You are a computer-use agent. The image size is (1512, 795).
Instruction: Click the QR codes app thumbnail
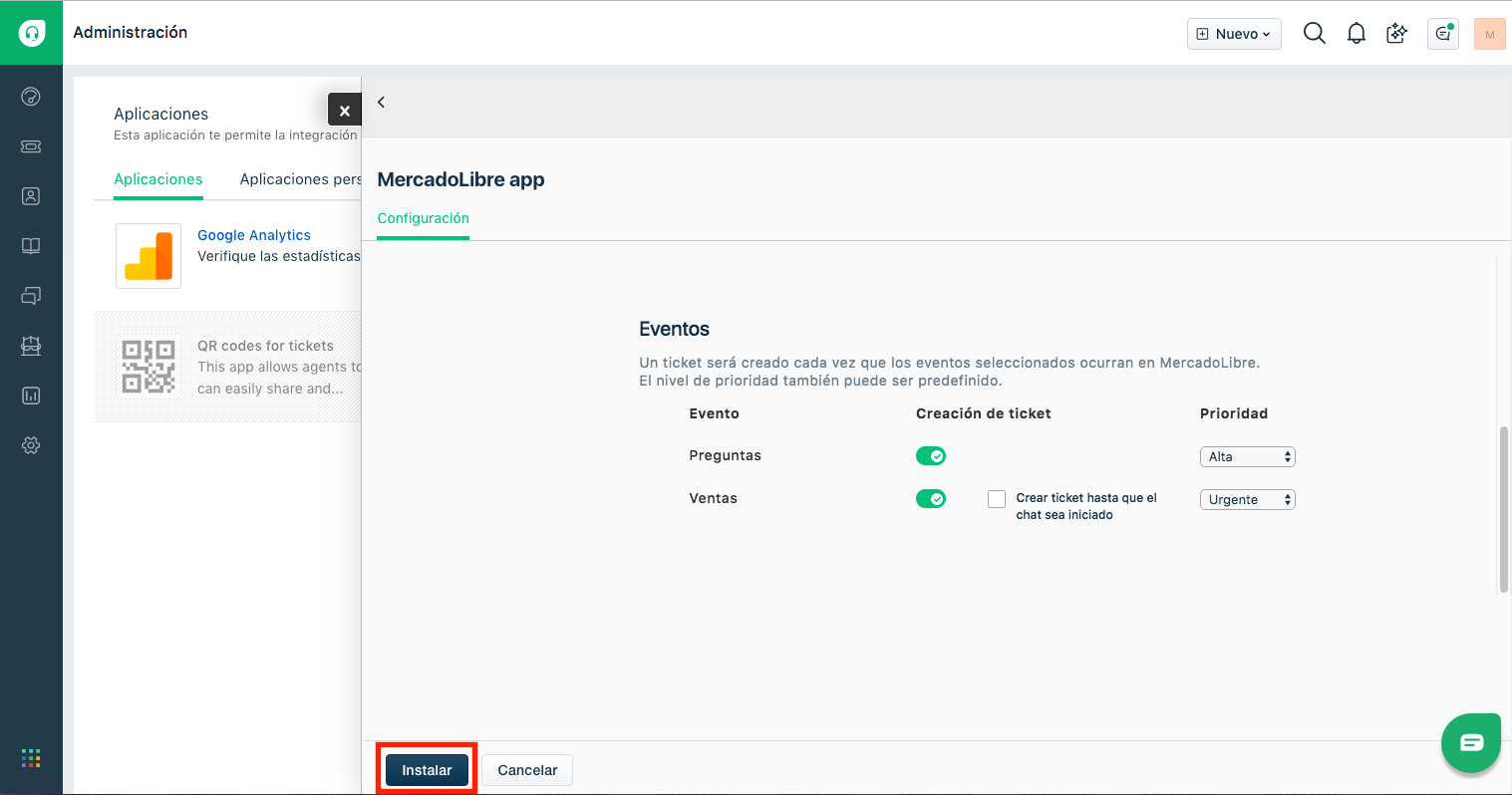[149, 367]
